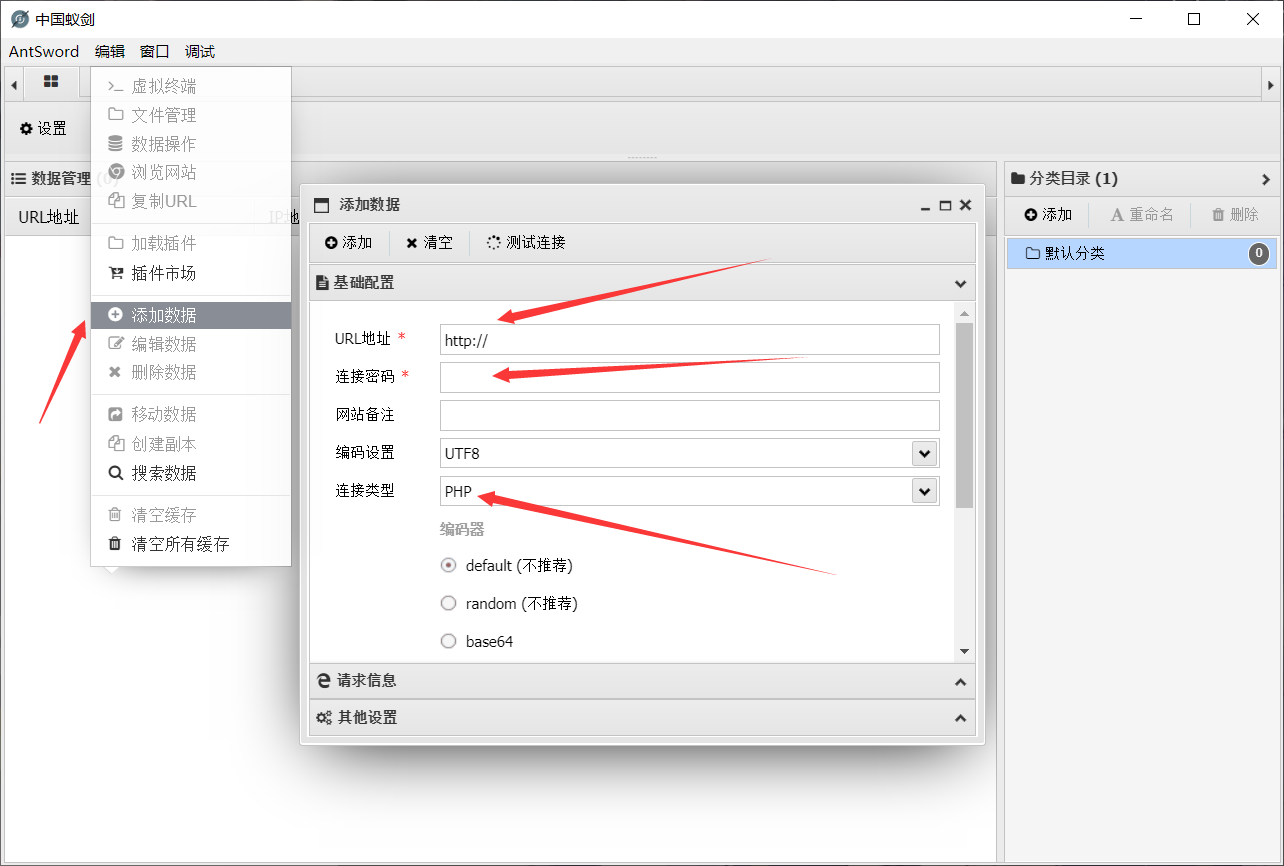Expand the 其他设置 section

tap(642, 718)
